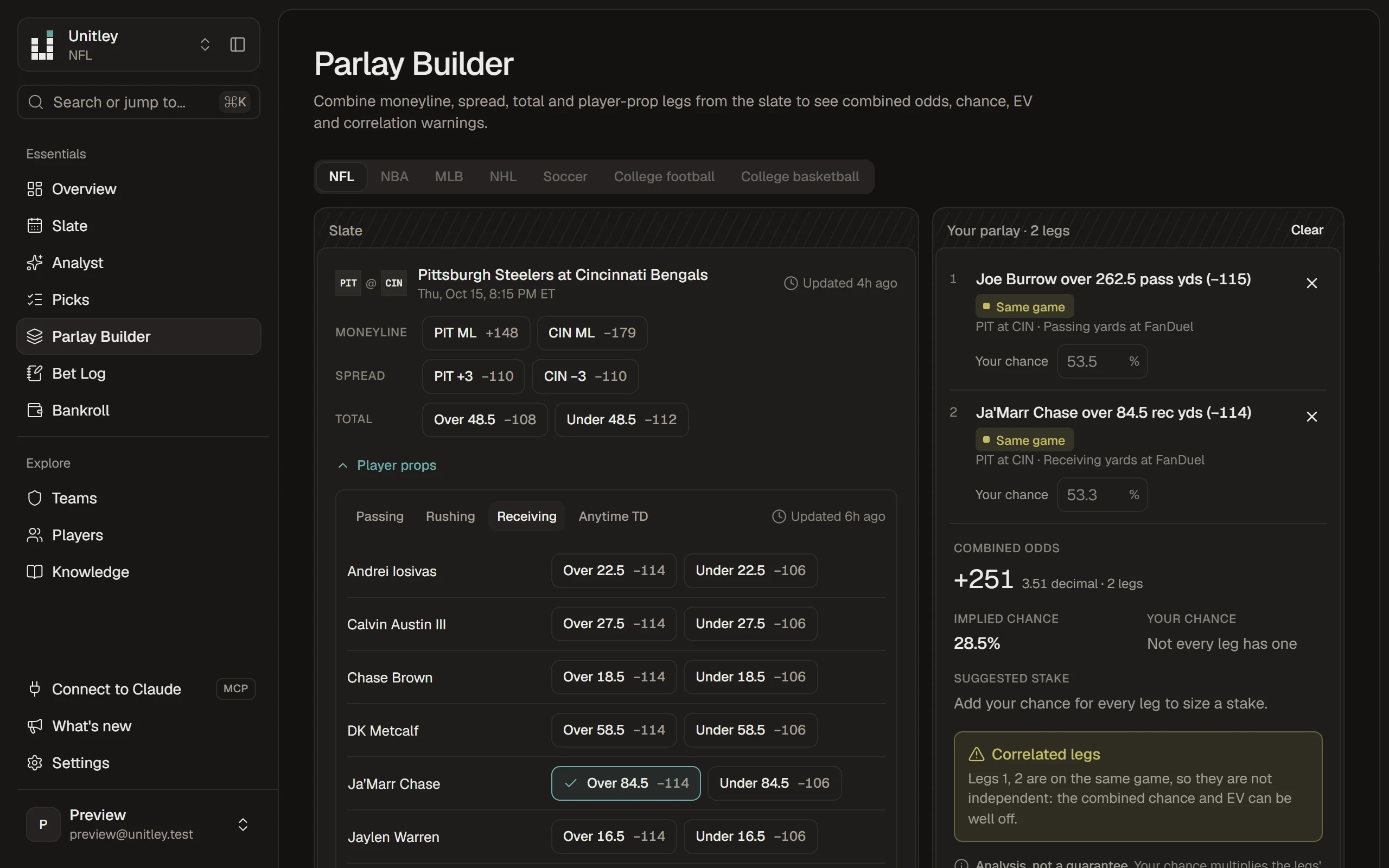The image size is (1389, 868).
Task: Add DK Metcalf Over 58.5 leg
Action: pos(614,730)
